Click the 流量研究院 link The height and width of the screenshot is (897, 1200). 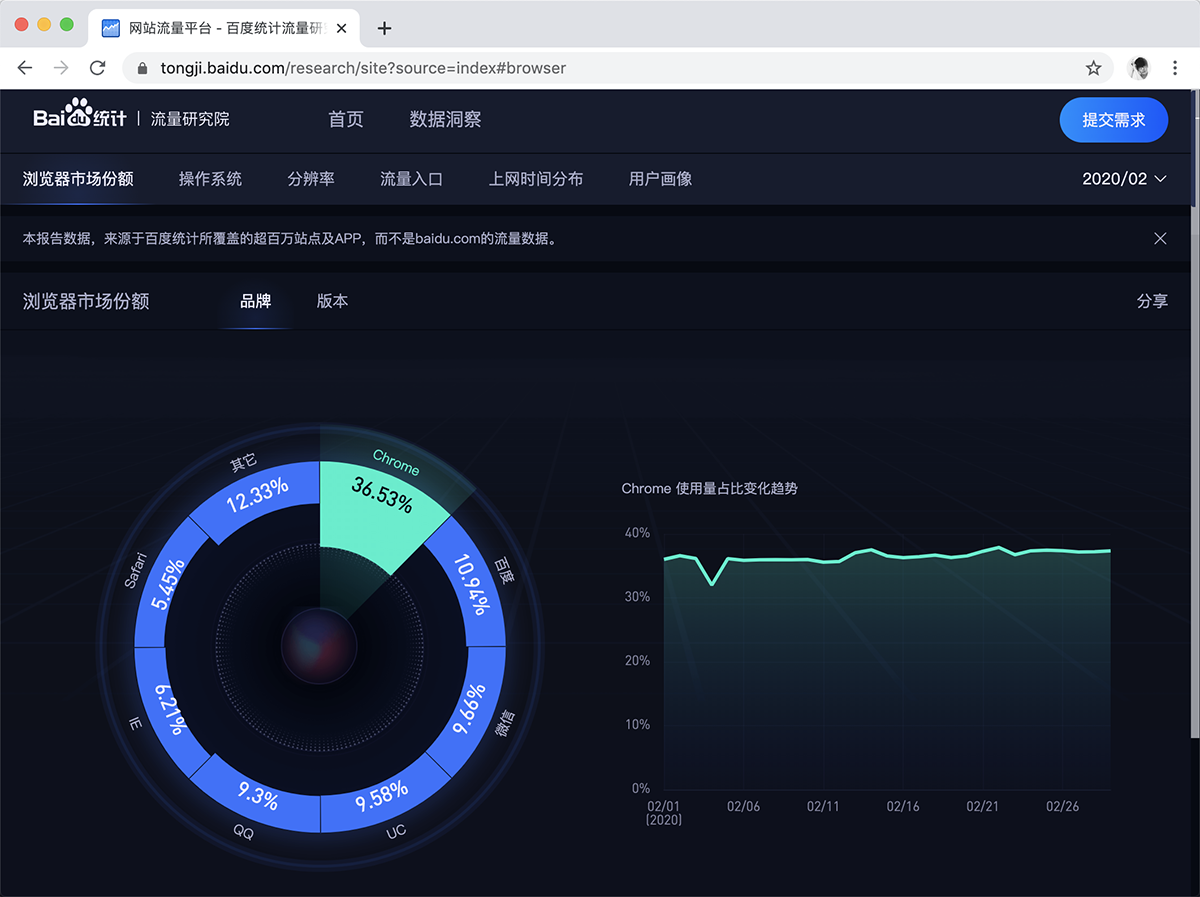click(190, 119)
